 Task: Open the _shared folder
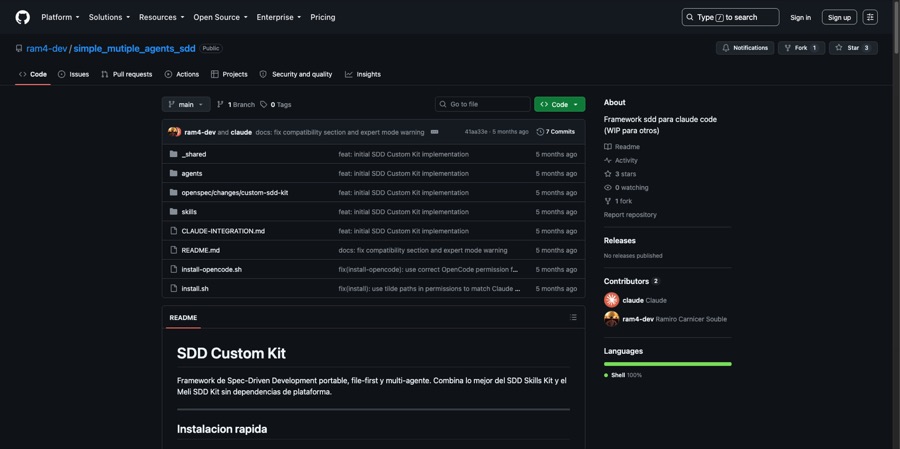point(193,154)
